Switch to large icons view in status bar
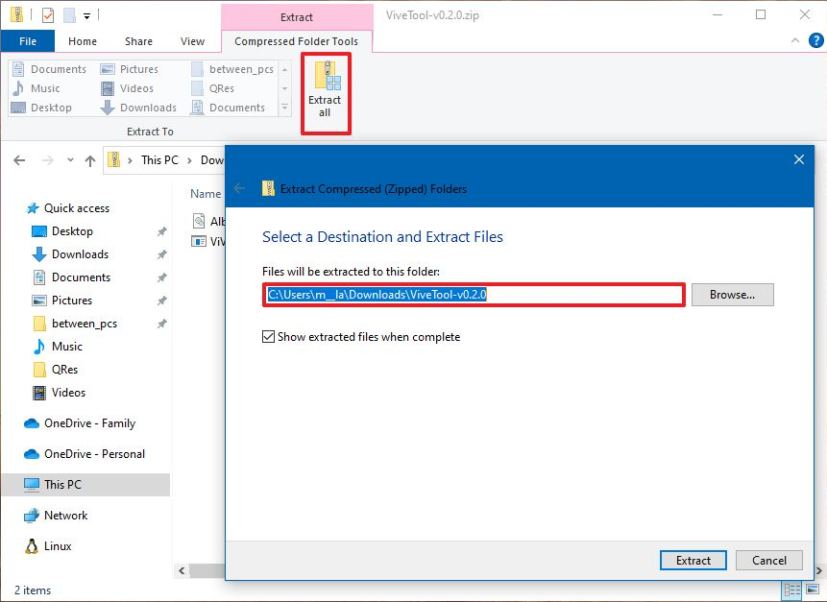827x602 pixels. coord(812,590)
